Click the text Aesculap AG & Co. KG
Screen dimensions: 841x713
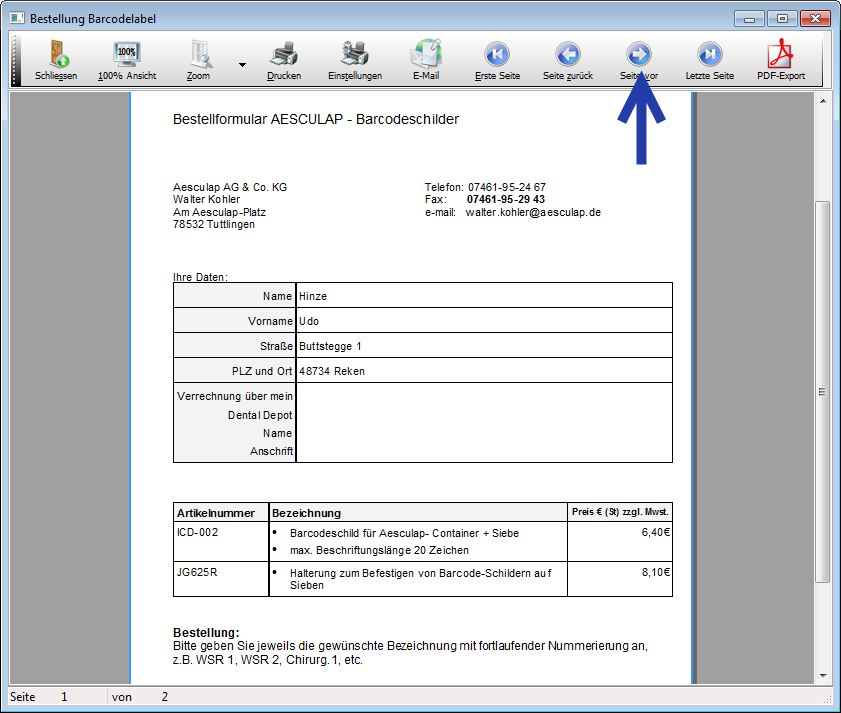(230, 187)
